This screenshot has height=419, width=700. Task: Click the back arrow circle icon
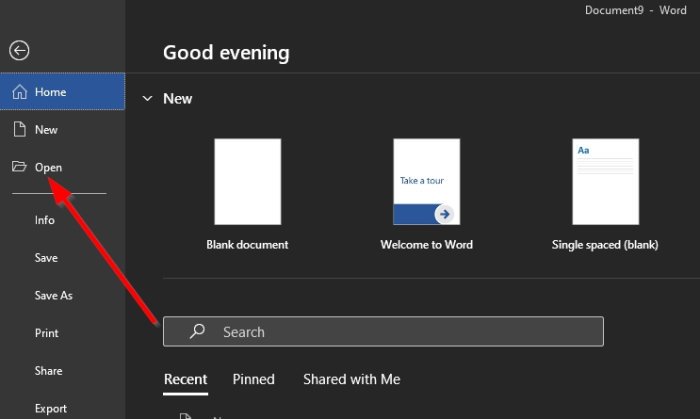click(18, 51)
